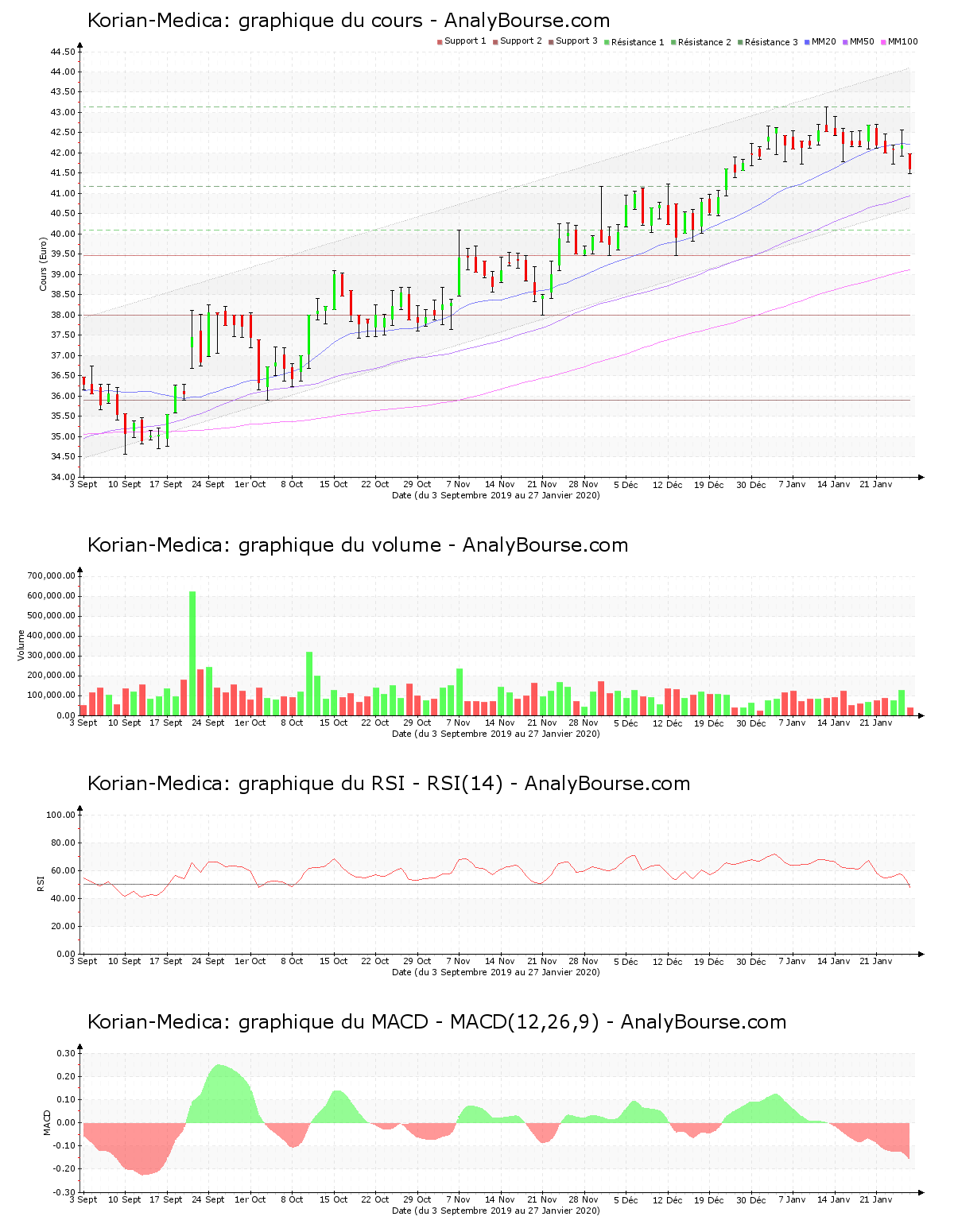Click the '7 Nov' date under price chart
Screen dimensions: 954x1232
458,484
